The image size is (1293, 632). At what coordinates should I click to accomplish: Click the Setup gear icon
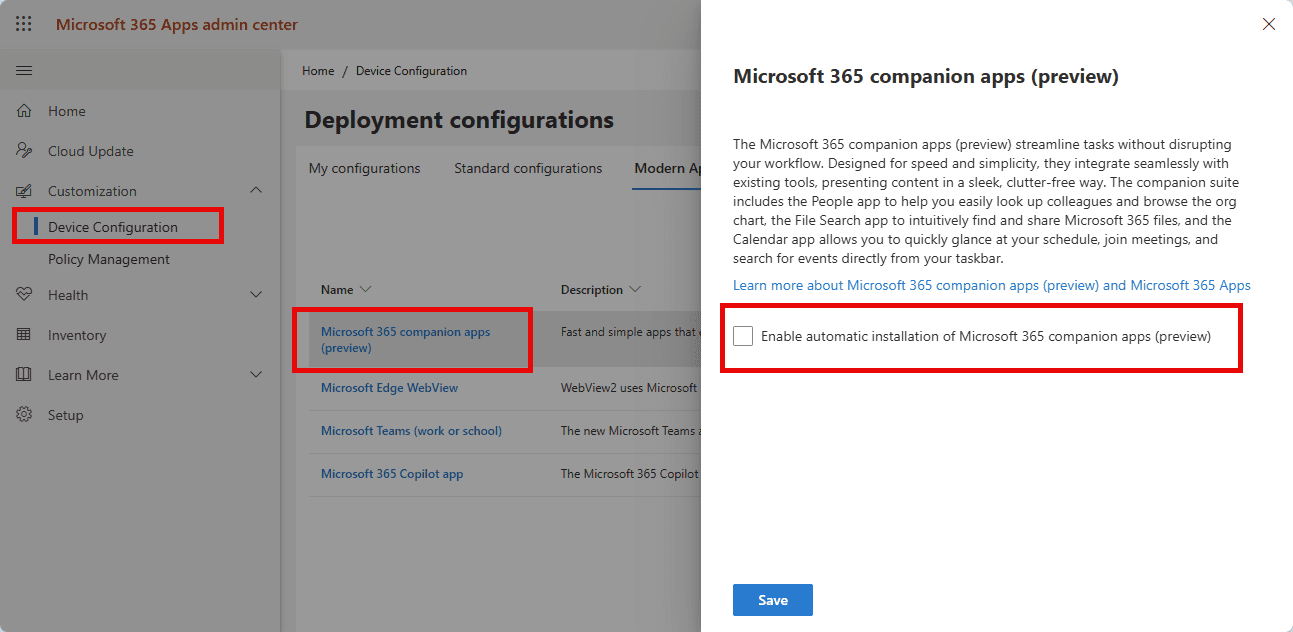click(x=25, y=415)
